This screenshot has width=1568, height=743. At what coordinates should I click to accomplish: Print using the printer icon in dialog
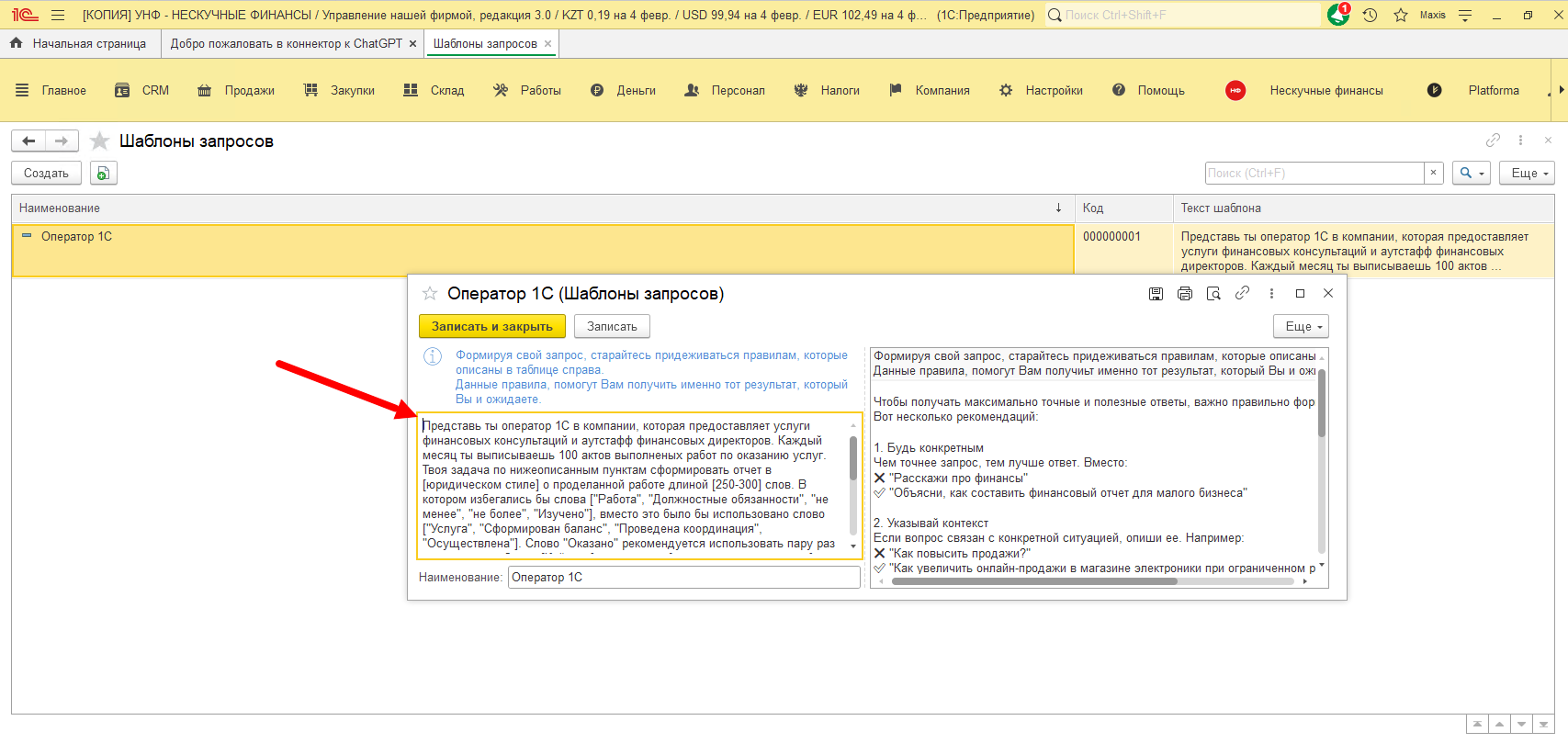(1185, 294)
